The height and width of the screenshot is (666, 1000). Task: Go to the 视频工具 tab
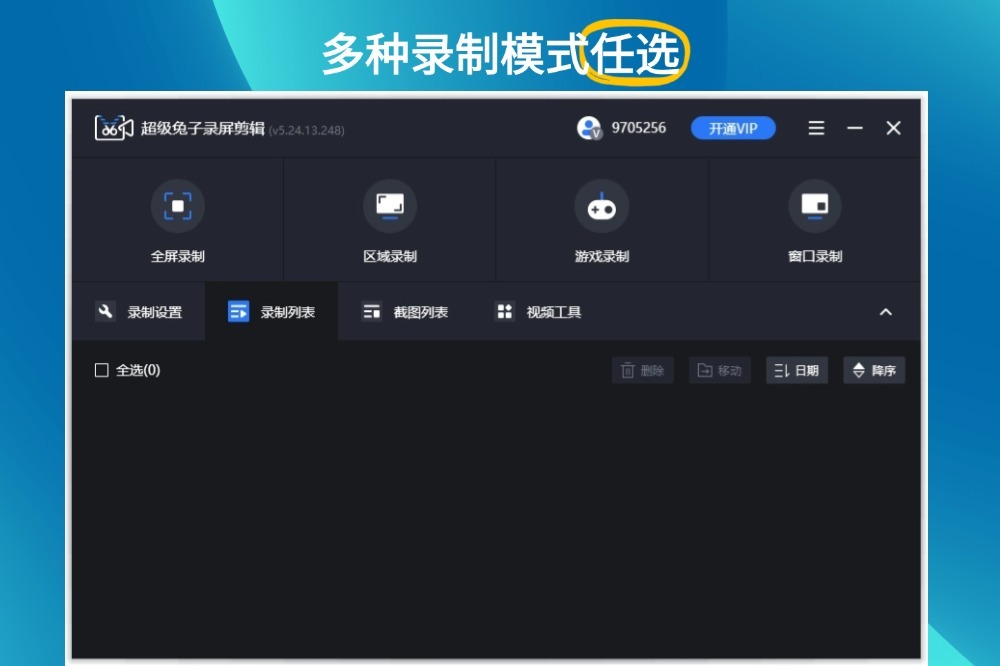[538, 312]
